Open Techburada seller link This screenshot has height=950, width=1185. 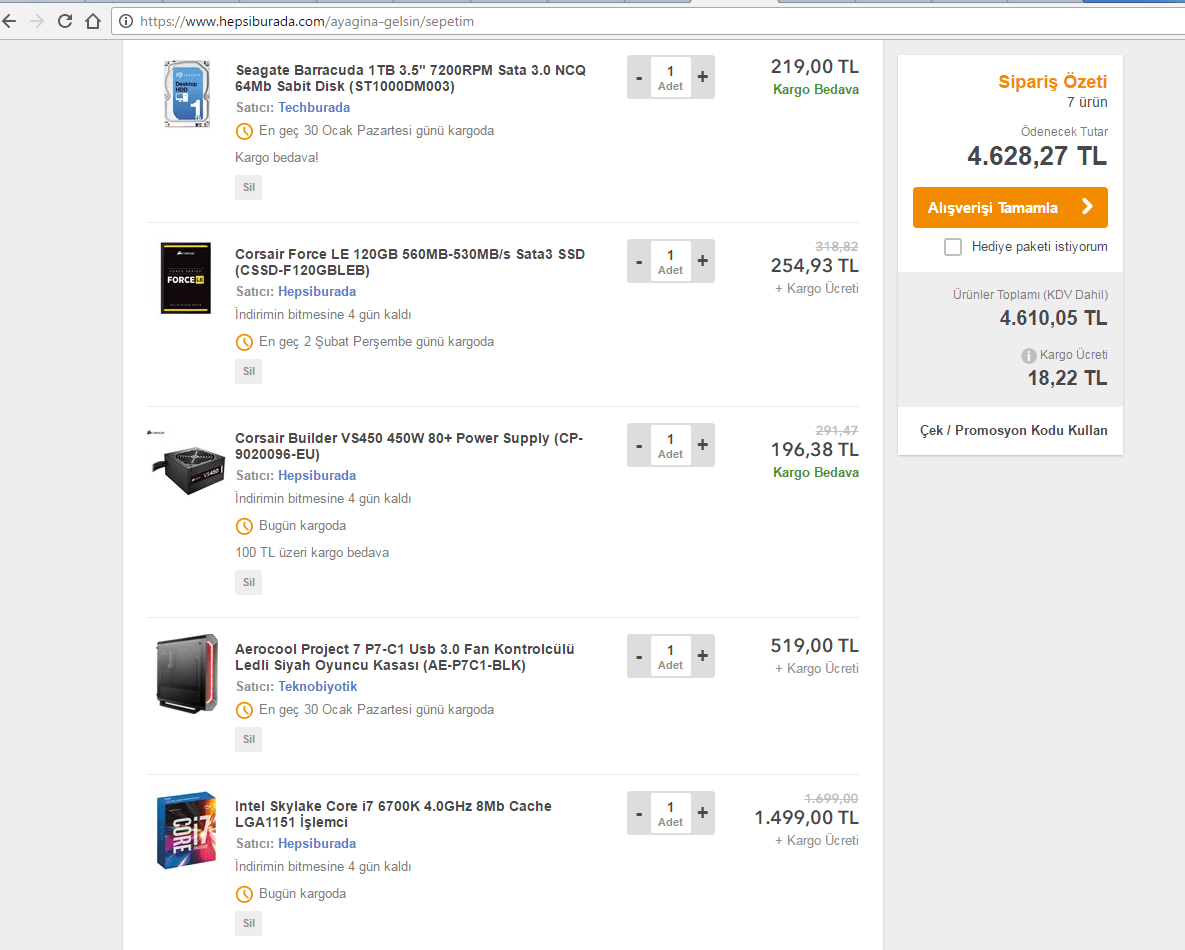(x=314, y=107)
